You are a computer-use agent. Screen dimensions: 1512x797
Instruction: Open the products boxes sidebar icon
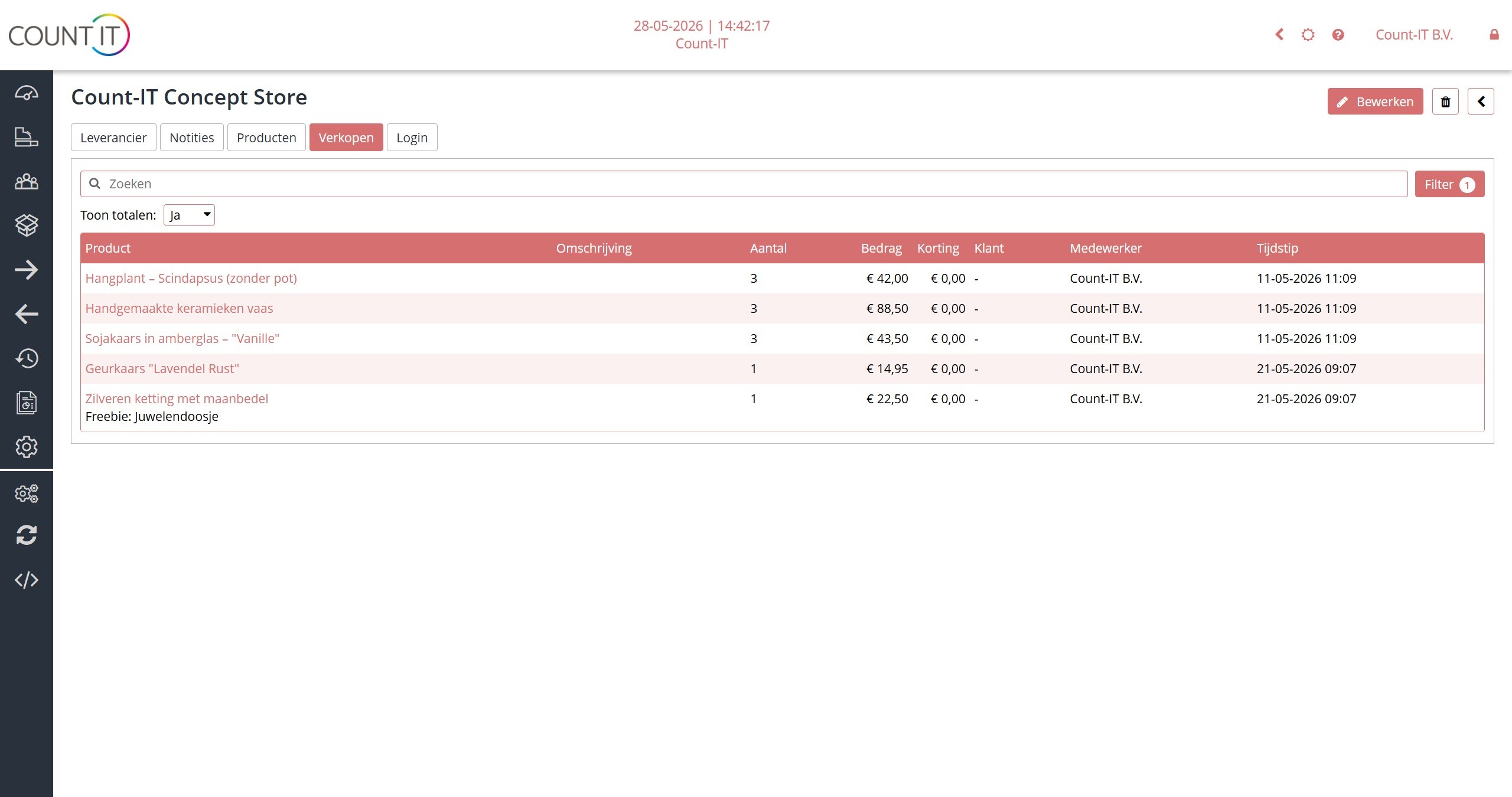[27, 225]
